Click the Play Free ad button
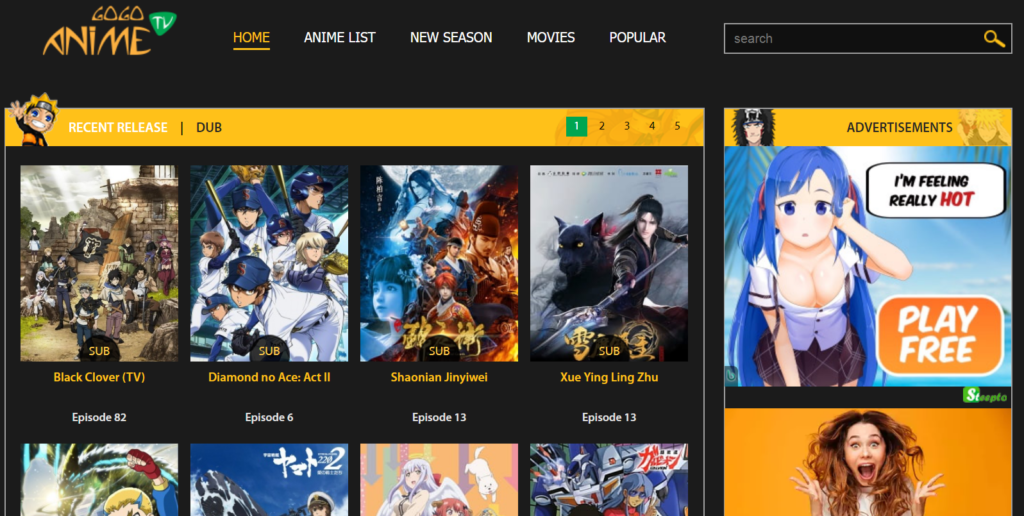Viewport: 1024px width, 516px height. (939, 336)
